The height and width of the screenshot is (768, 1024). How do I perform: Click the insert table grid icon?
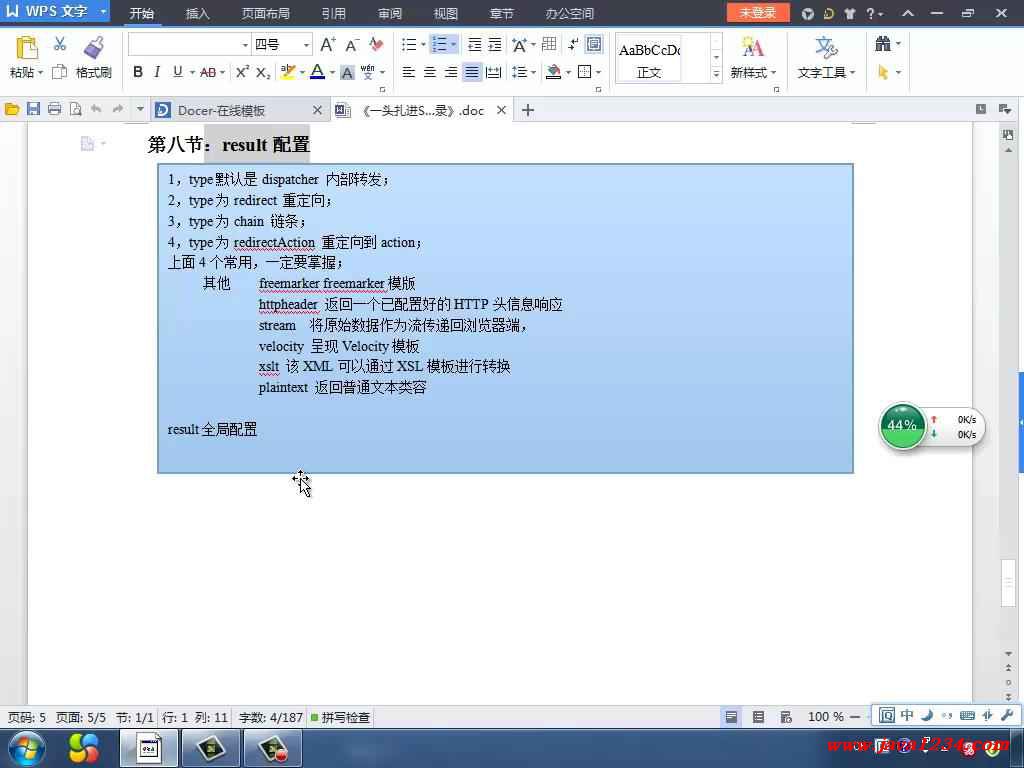(x=549, y=44)
